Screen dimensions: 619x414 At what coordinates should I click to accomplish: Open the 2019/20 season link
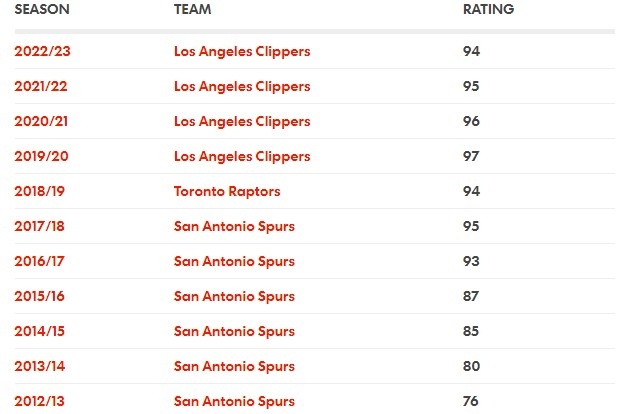41,156
